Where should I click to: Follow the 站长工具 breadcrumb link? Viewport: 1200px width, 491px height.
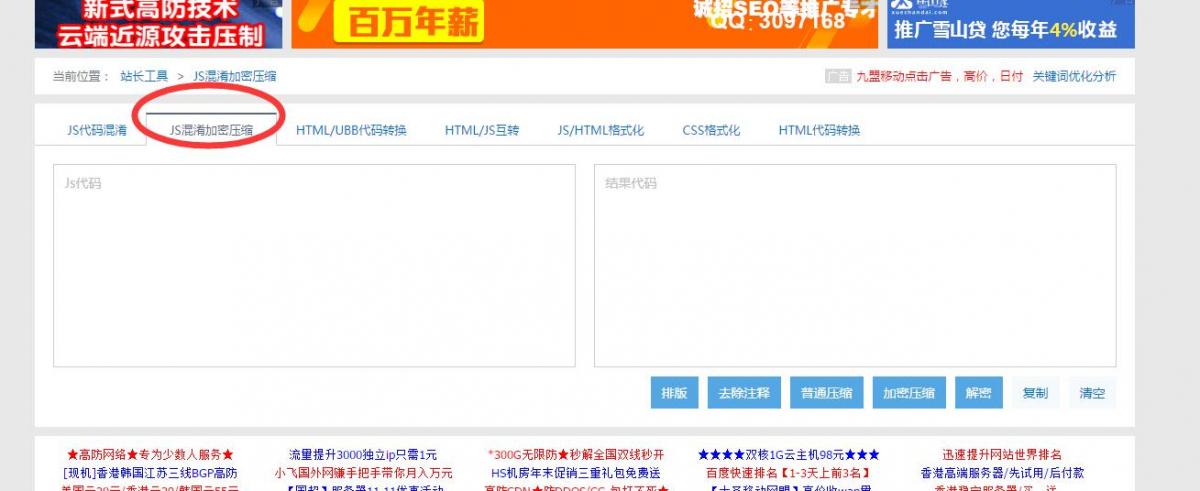click(x=145, y=76)
